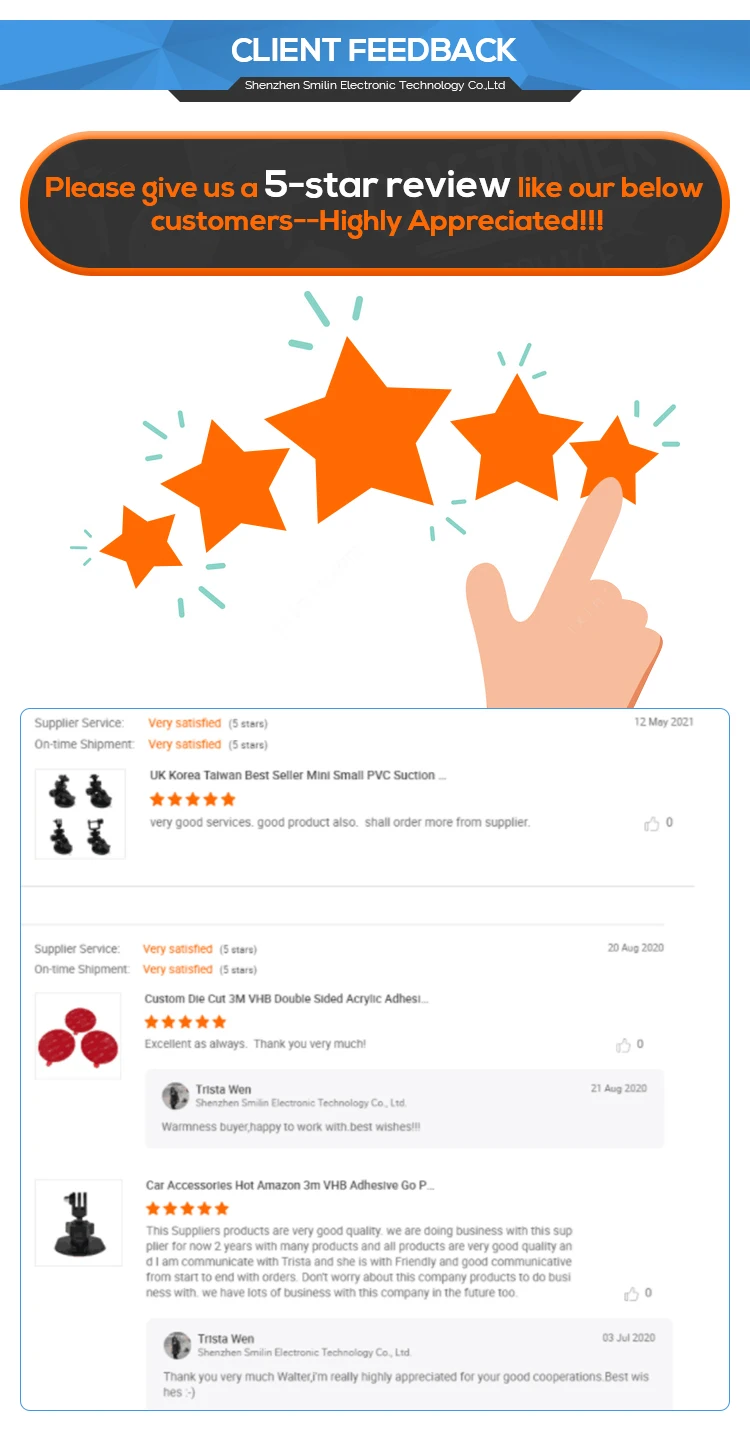This screenshot has height=1455, width=750.
Task: Click Trista Wen avatar dated 21 Aug 2020
Action: click(176, 1095)
